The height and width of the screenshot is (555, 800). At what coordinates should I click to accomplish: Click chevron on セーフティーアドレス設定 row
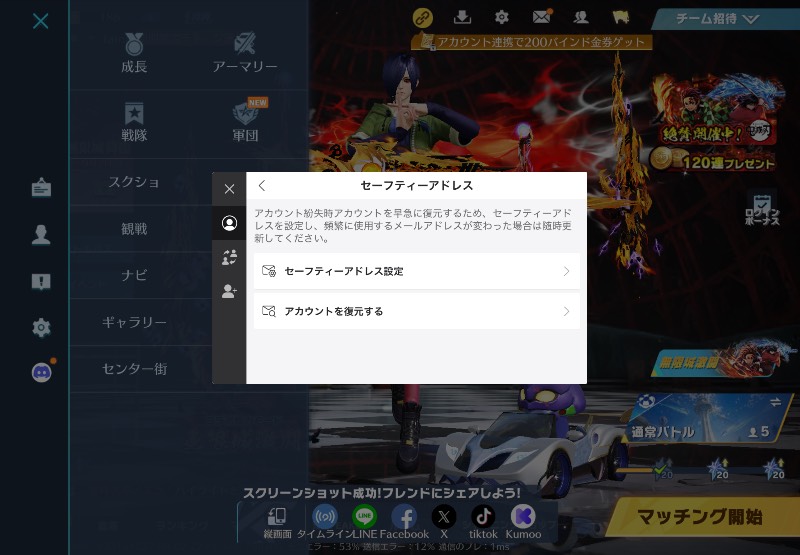(x=566, y=271)
